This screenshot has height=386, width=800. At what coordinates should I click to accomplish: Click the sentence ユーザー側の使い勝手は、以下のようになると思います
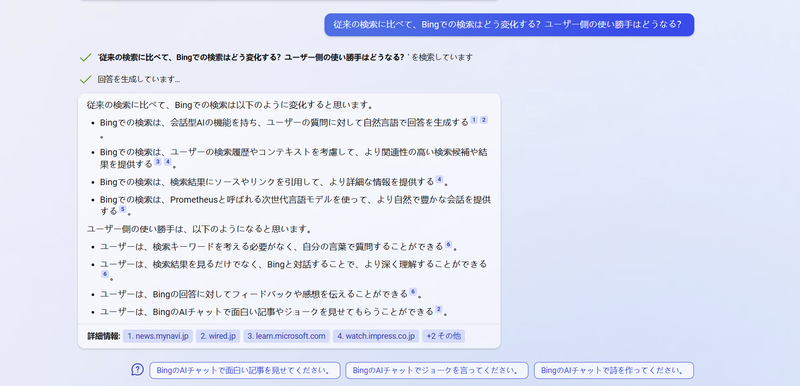pos(199,229)
